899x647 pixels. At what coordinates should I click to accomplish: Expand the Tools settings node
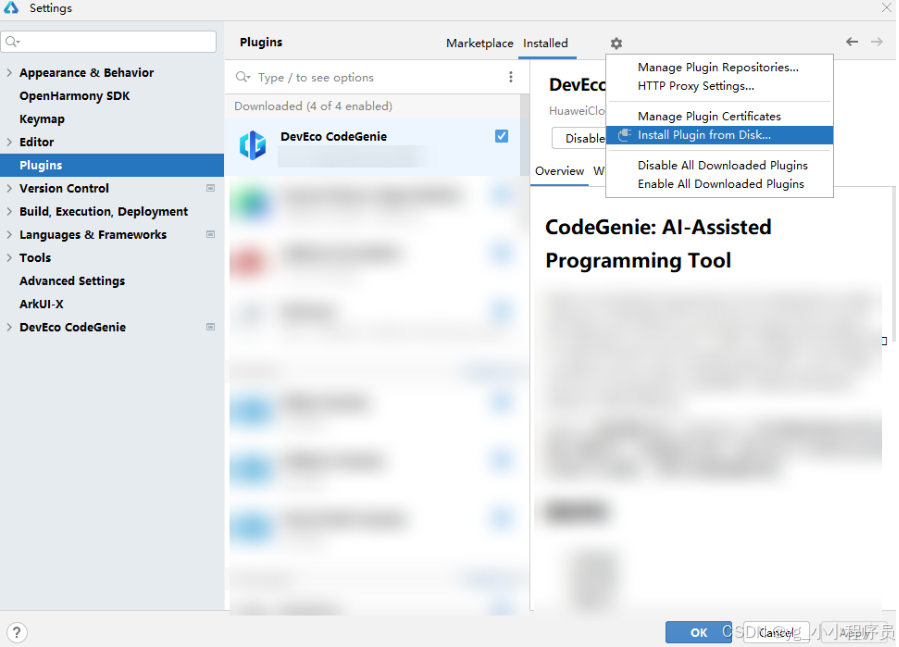pos(9,258)
